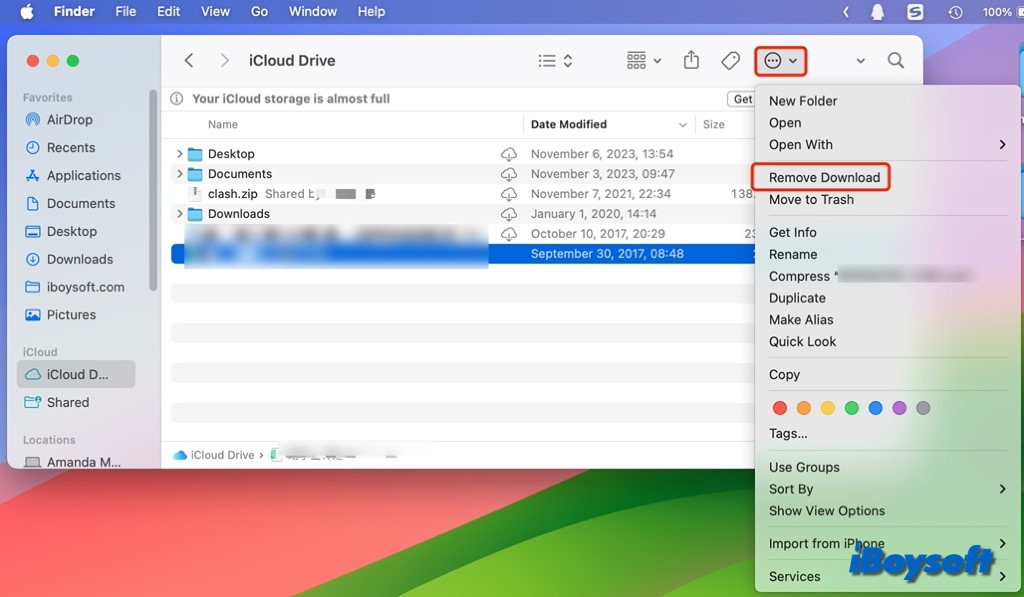Viewport: 1024px width, 597px height.
Task: Expand the Documents folder disclosure triangle
Action: coord(180,174)
